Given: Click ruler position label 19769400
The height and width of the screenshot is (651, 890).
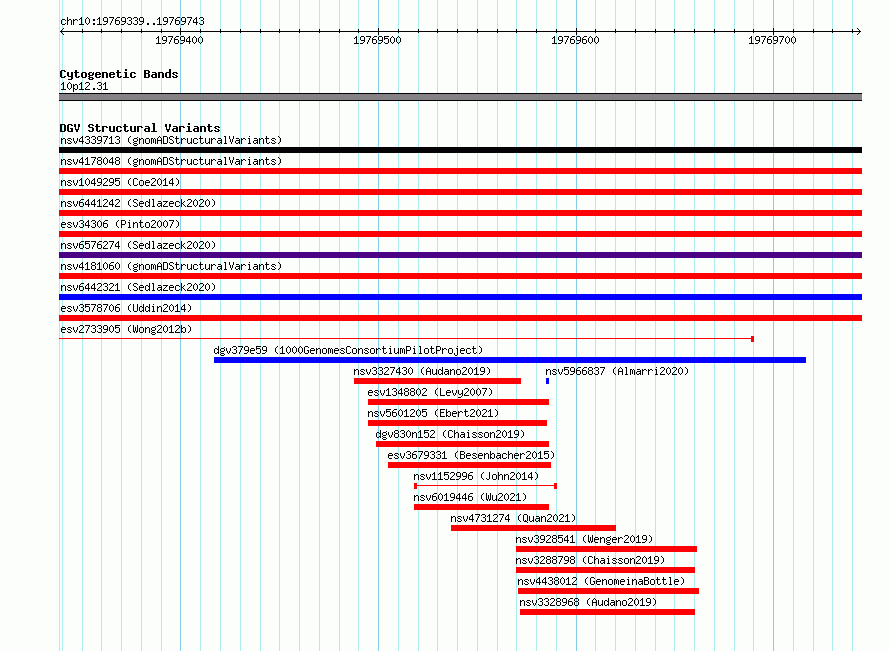Looking at the screenshot, I should 179,40.
